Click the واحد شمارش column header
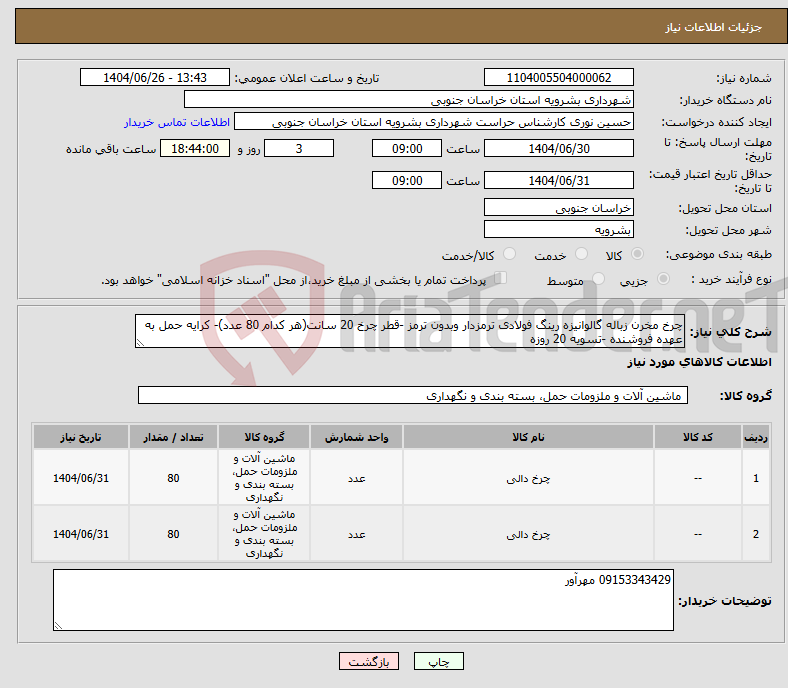Screen dimensions: 788x688 coord(356,437)
